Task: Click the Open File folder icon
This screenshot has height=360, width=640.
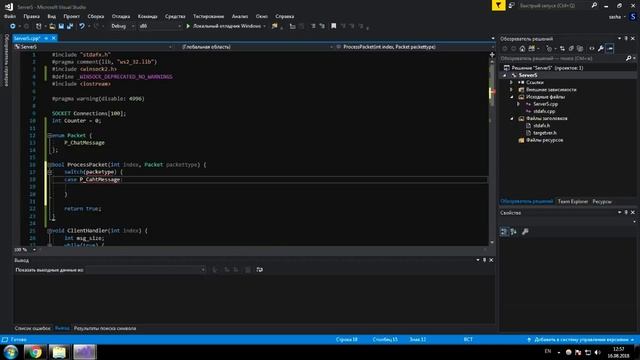Action: point(52,26)
